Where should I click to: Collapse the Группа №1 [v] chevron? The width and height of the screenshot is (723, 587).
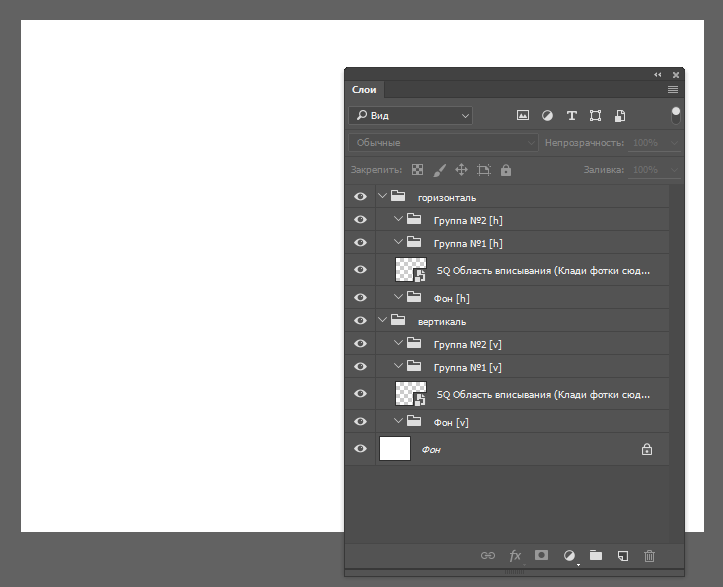tap(398, 366)
